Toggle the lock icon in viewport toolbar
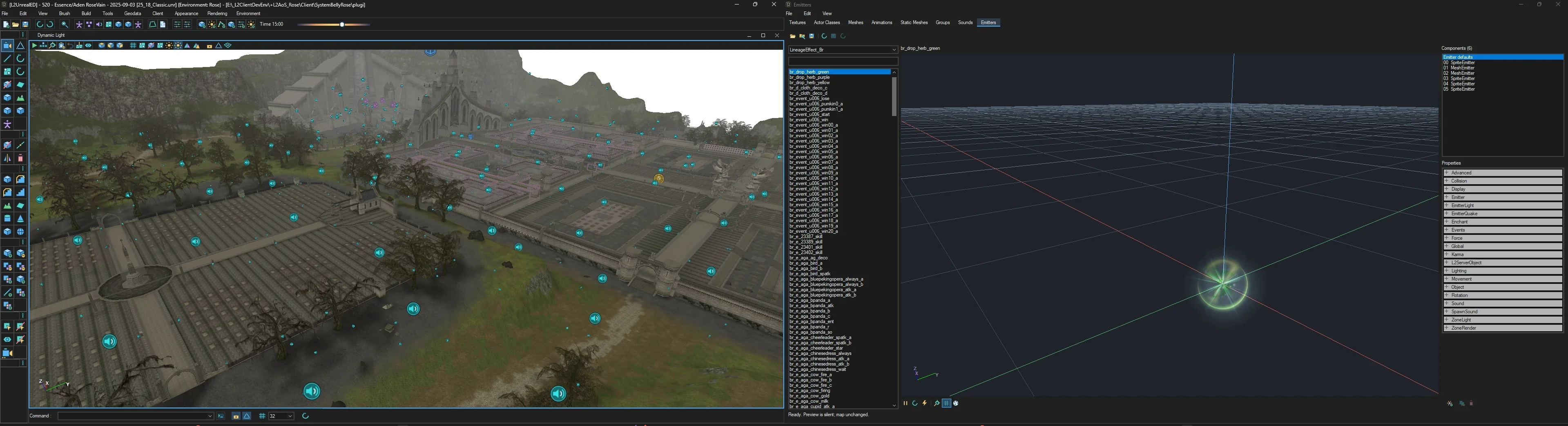Viewport: 1568px width, 426px height. coord(210,46)
